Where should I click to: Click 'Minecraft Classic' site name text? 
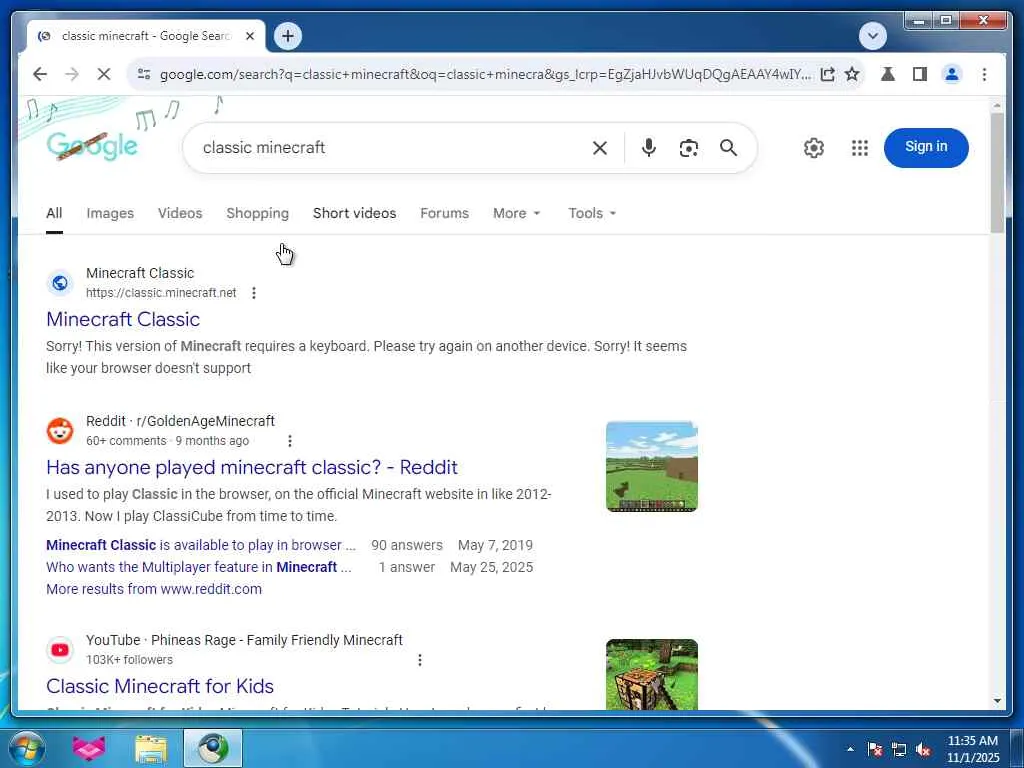140,274
